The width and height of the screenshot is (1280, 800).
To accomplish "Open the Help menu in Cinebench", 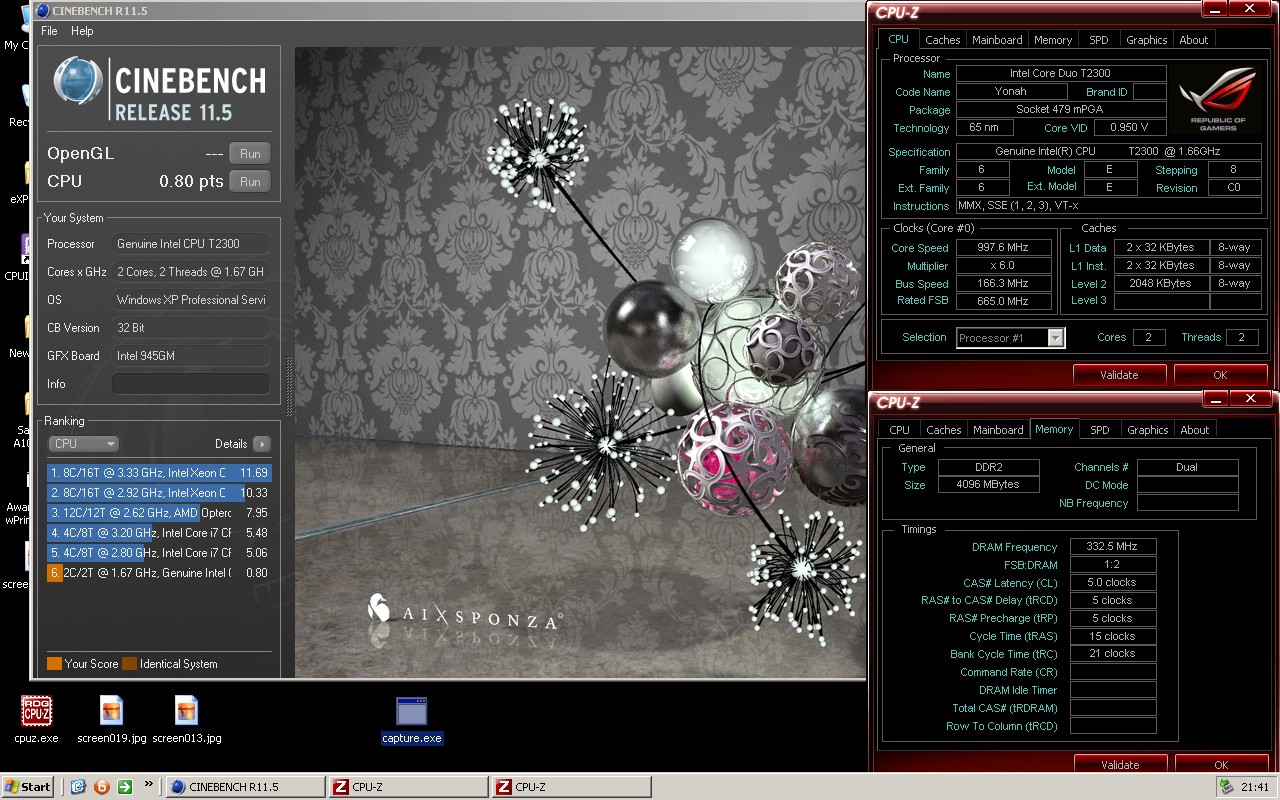I will point(82,31).
